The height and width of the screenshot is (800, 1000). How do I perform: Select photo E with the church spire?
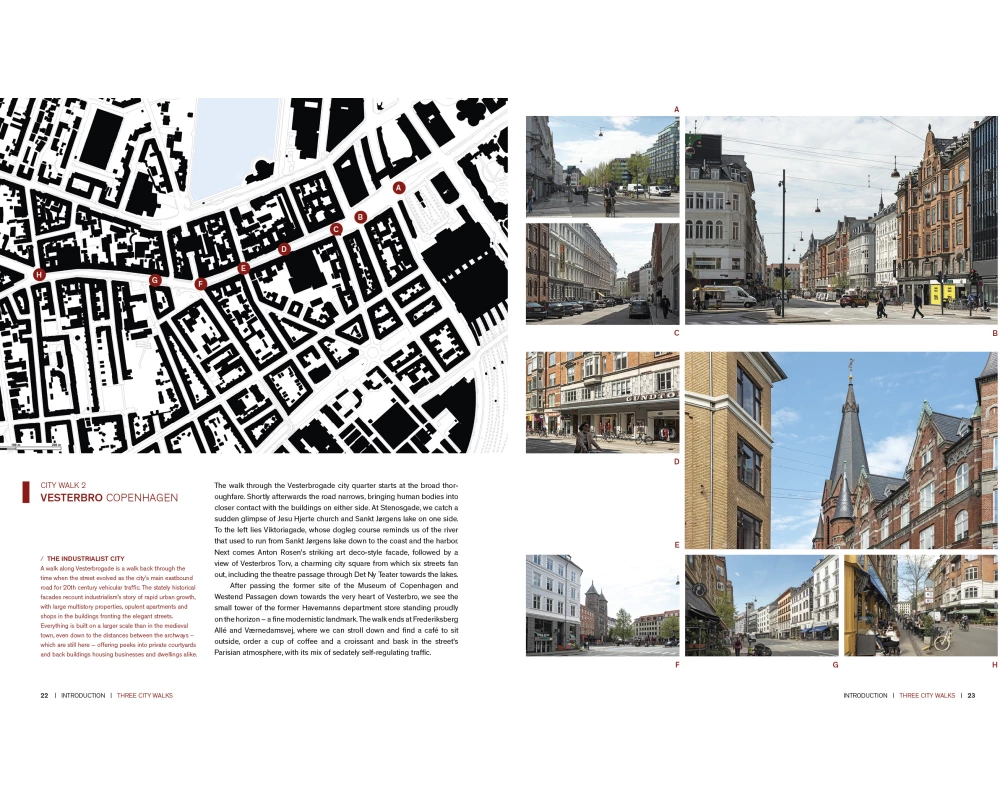click(840, 450)
